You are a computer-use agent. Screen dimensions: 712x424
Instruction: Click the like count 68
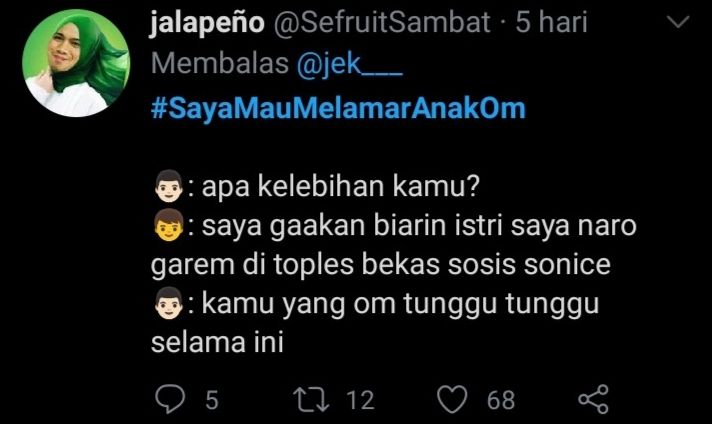pyautogui.click(x=501, y=400)
